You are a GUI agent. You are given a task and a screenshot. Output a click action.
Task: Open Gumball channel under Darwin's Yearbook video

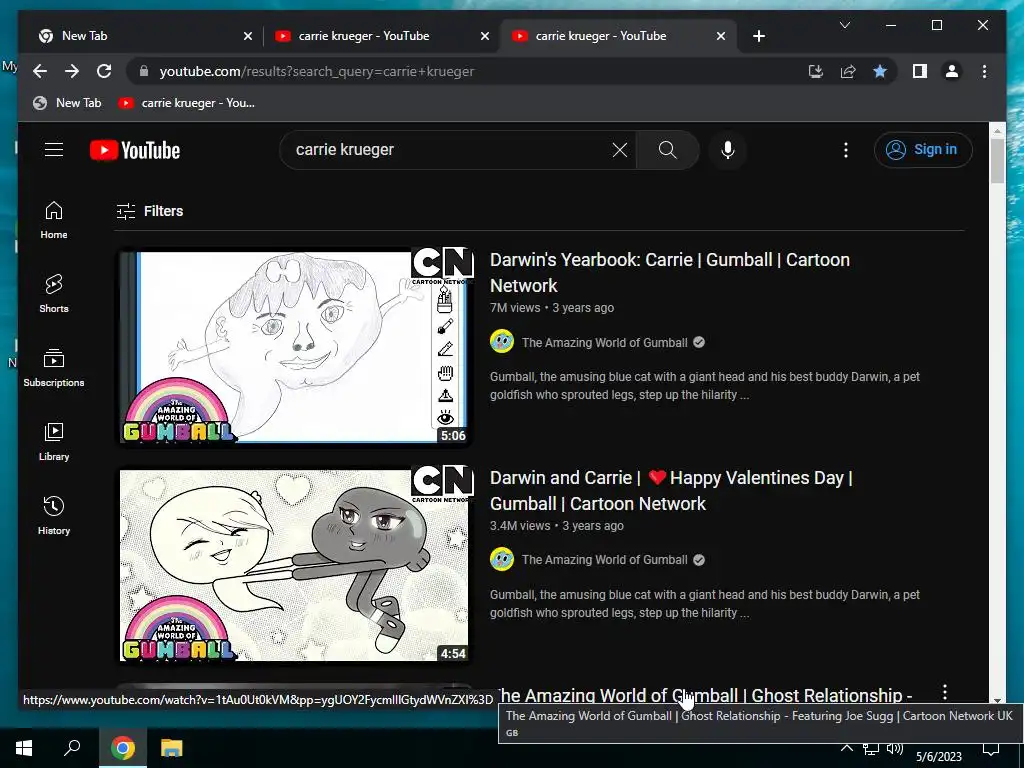tap(604, 343)
